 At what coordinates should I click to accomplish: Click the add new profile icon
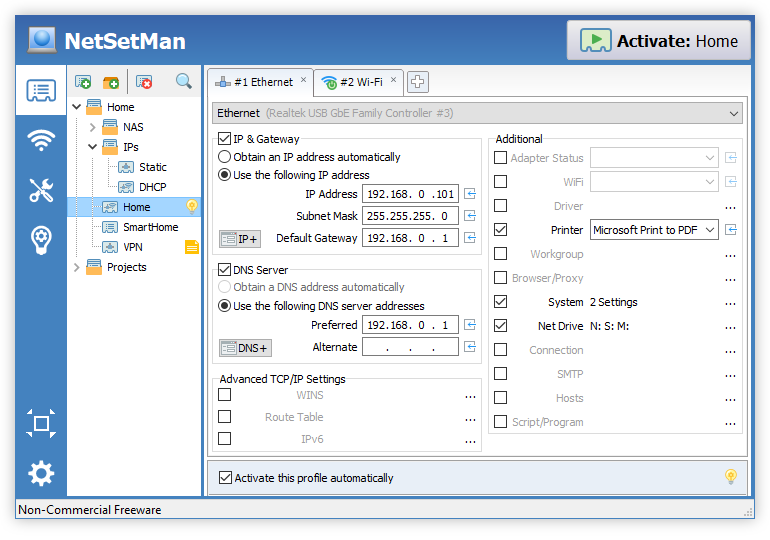(x=83, y=81)
